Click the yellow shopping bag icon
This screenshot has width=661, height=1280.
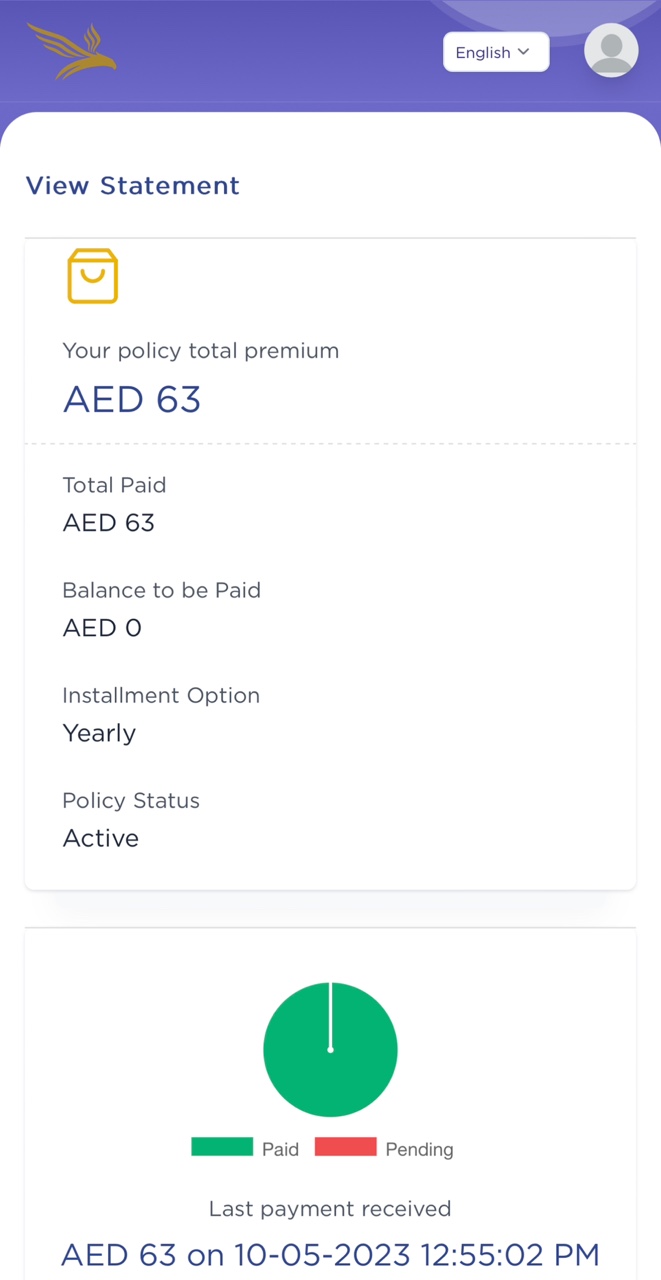pos(93,276)
